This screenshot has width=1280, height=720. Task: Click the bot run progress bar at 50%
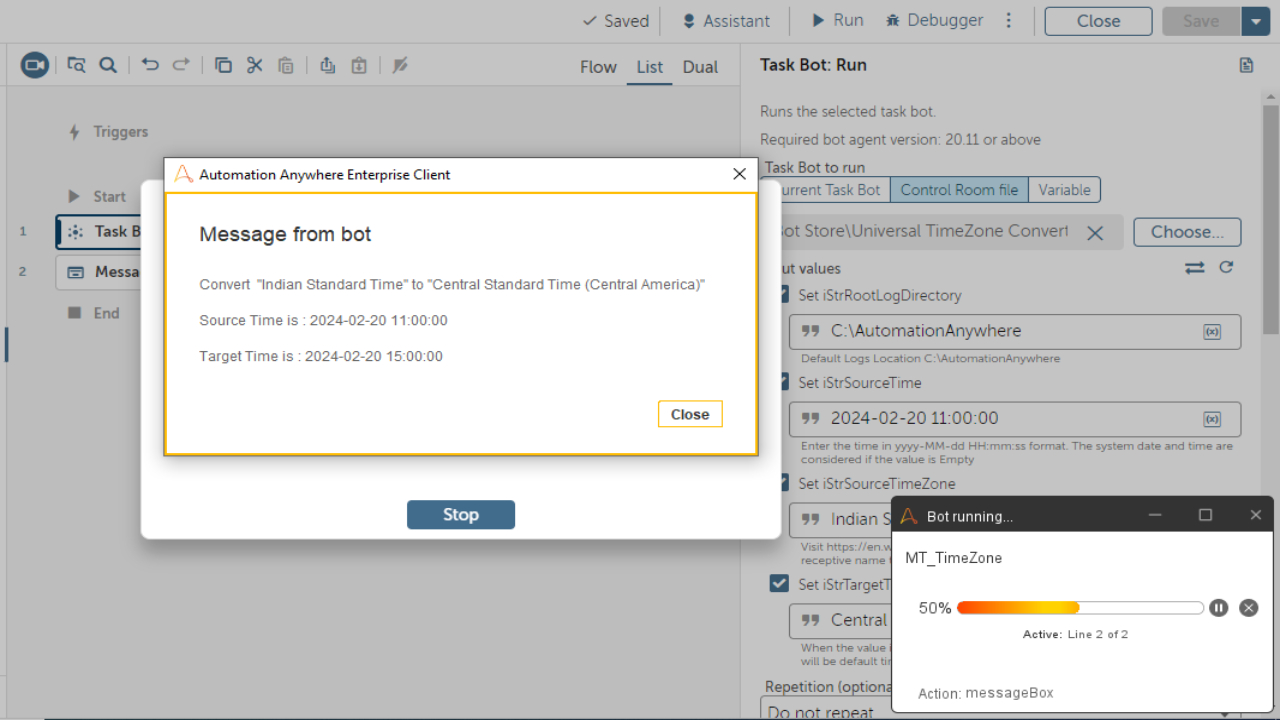click(x=1080, y=608)
